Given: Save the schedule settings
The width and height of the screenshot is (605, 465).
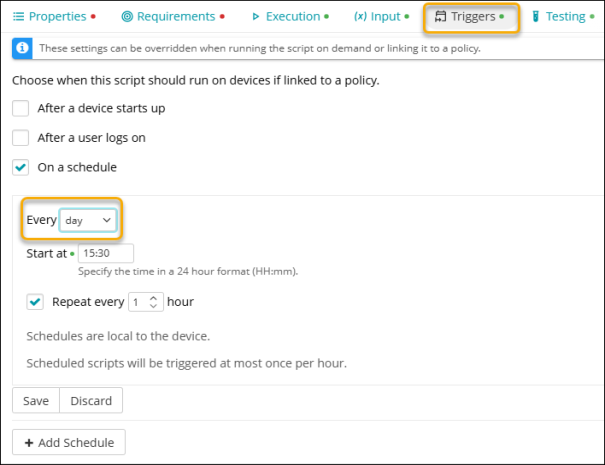Looking at the screenshot, I should (35, 401).
